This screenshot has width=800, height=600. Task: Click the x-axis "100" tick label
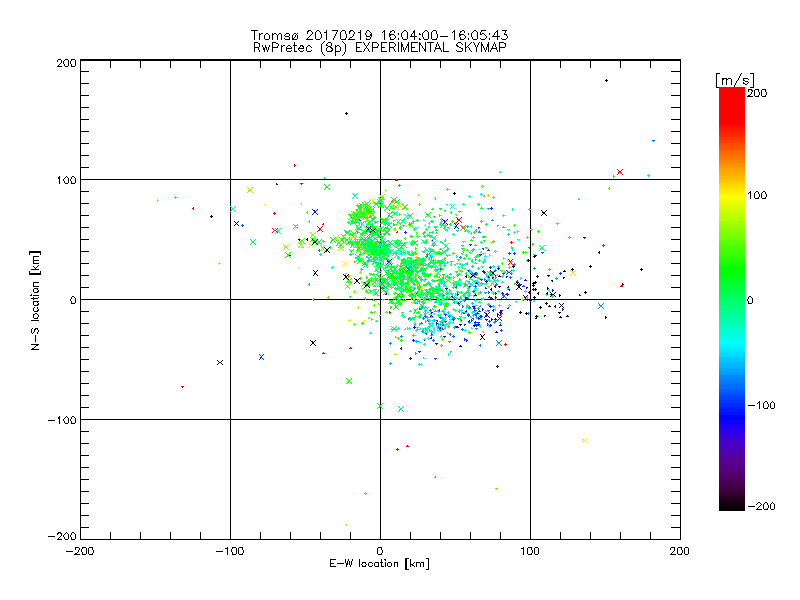point(530,551)
